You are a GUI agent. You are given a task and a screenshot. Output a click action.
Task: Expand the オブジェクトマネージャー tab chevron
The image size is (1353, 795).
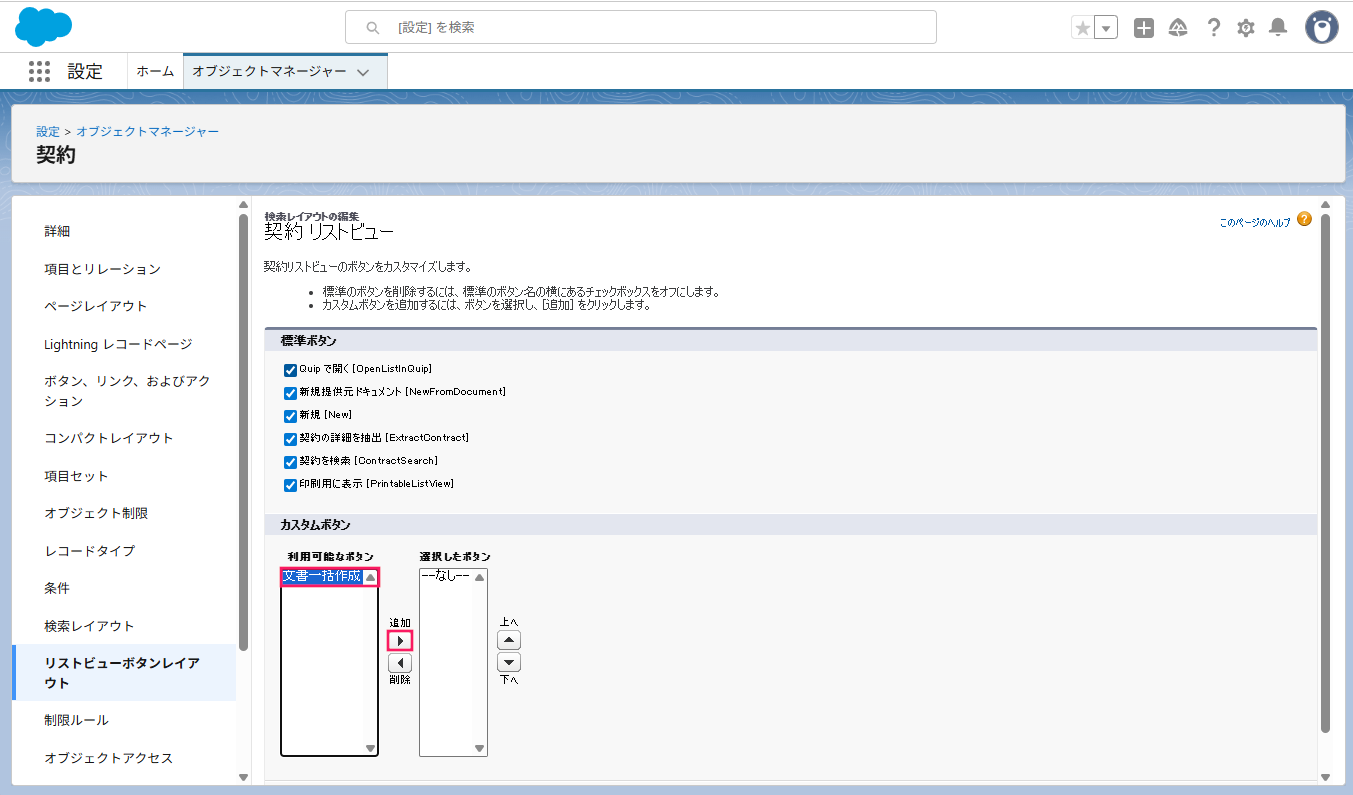[x=363, y=72]
